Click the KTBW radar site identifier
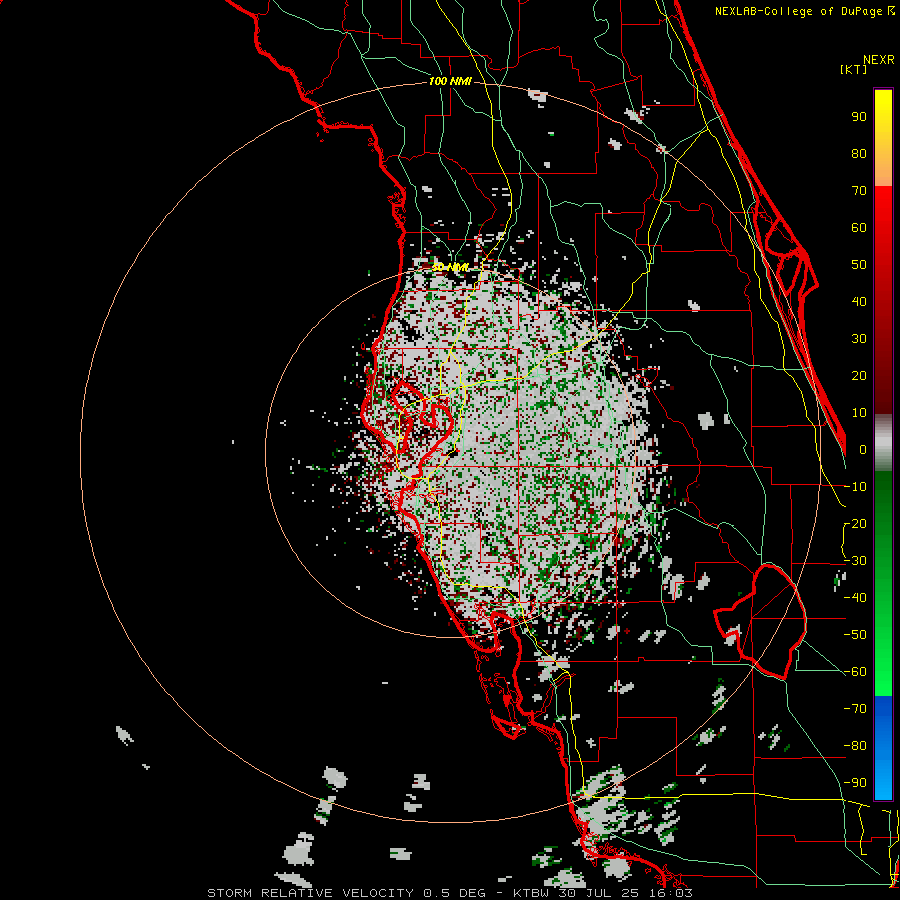900x900 pixels. point(531,893)
